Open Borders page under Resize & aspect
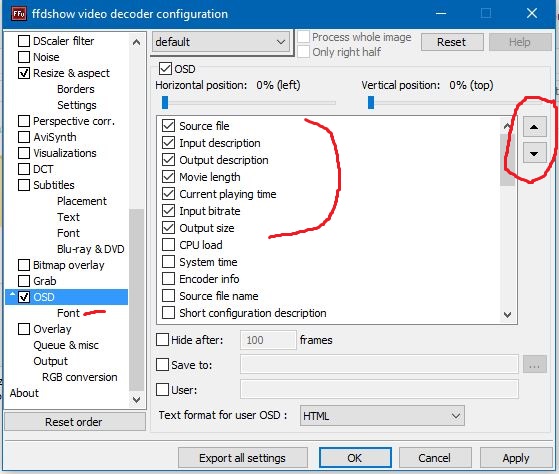 (x=76, y=89)
